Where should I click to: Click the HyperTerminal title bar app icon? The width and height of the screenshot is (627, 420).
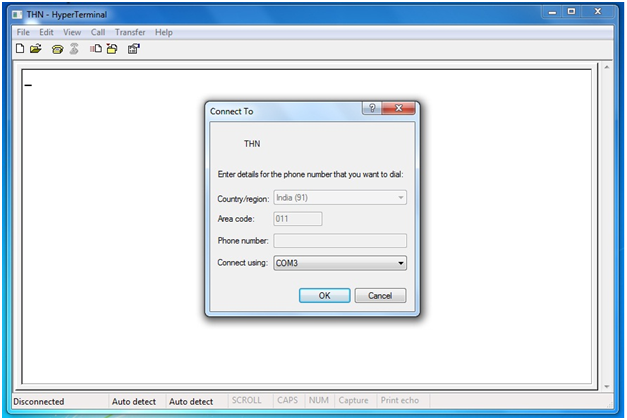click(17, 15)
